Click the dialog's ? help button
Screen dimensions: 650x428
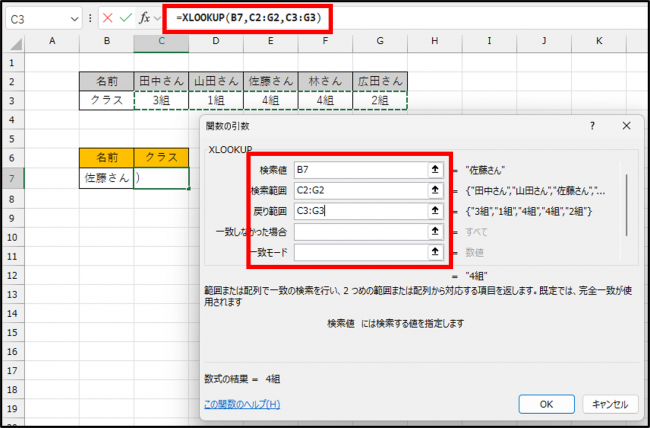592,126
